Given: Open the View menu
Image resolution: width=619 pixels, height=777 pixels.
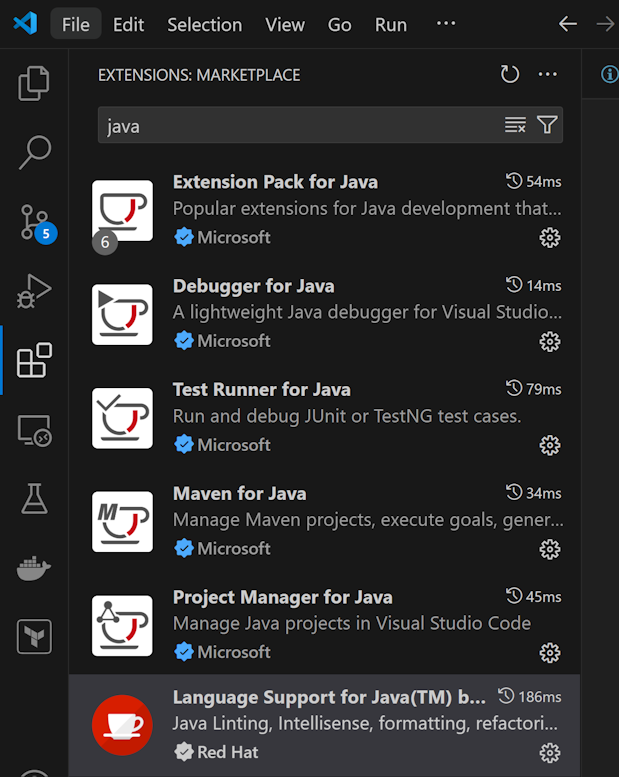Looking at the screenshot, I should click(x=285, y=24).
